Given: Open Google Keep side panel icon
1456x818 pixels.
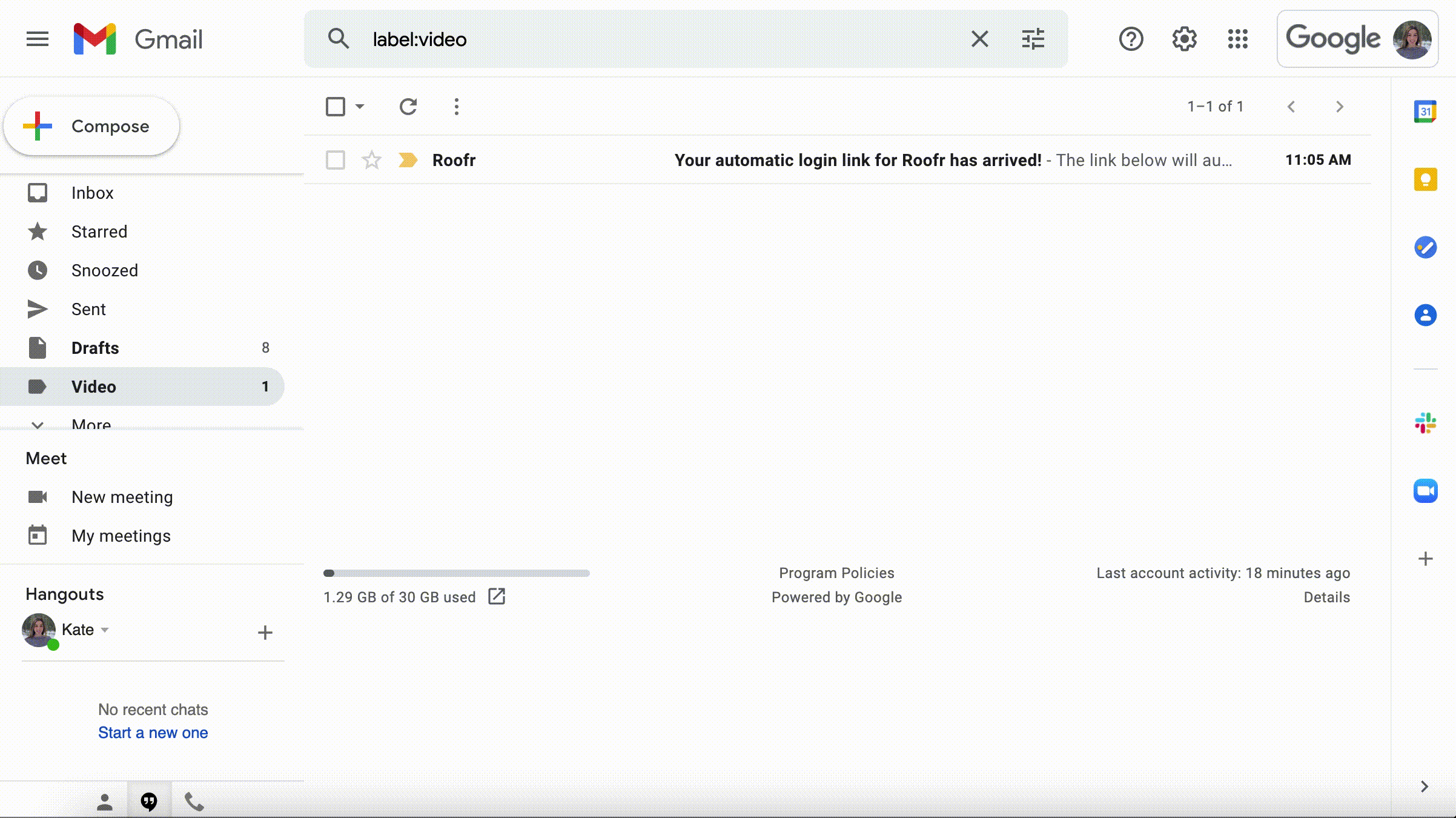Looking at the screenshot, I should pos(1425,179).
